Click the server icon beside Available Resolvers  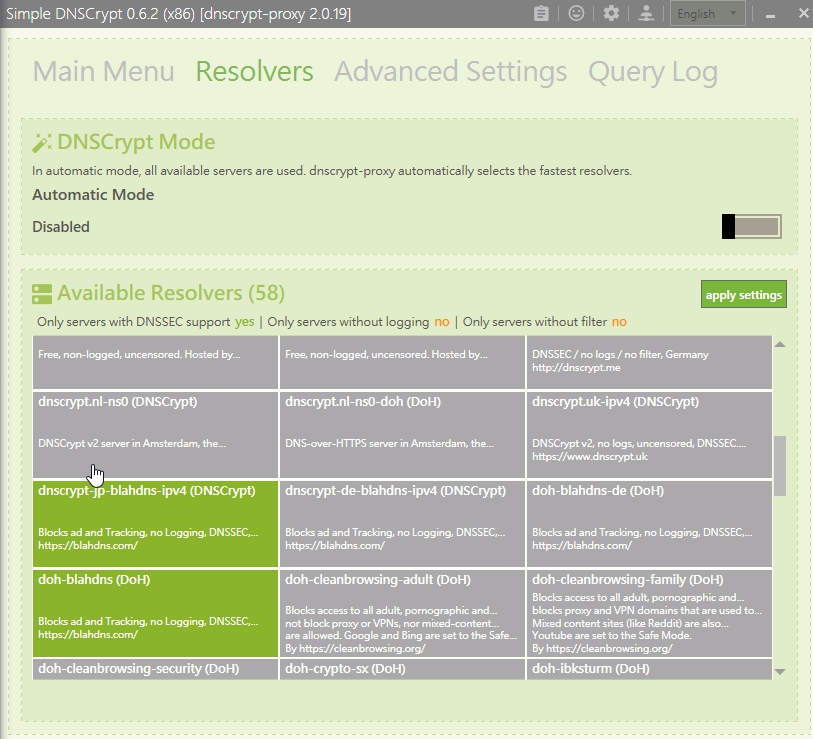click(x=42, y=294)
